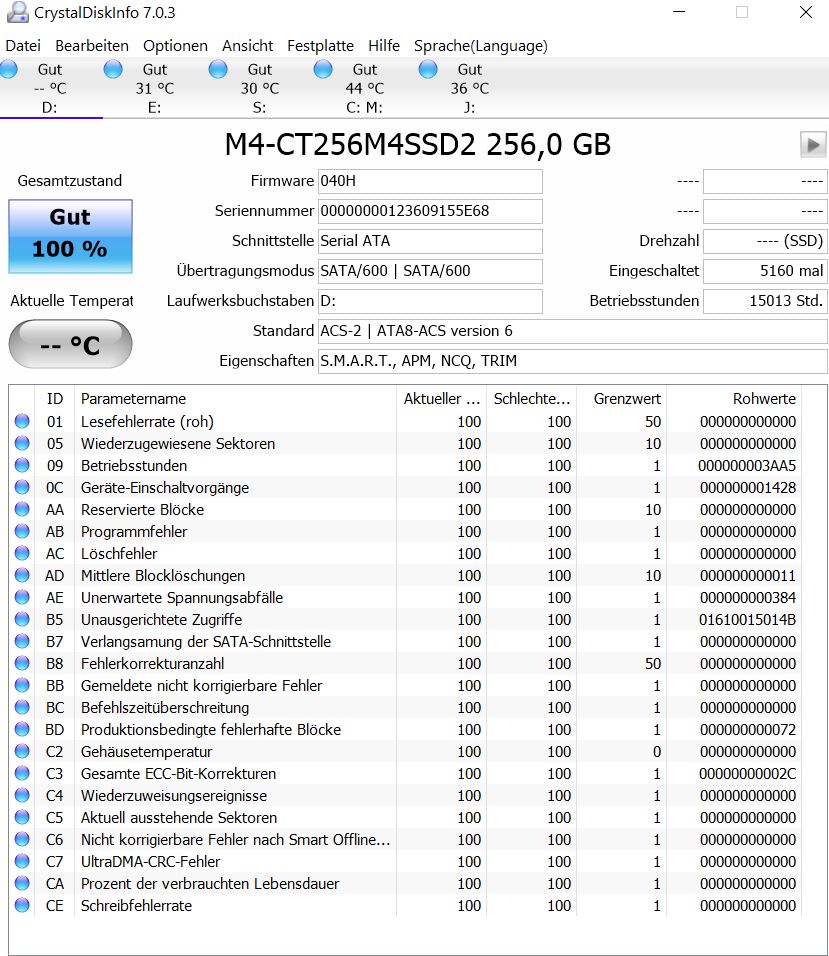Click status icon for Verlangsamung der SATA-Schnittstelle

(22, 641)
